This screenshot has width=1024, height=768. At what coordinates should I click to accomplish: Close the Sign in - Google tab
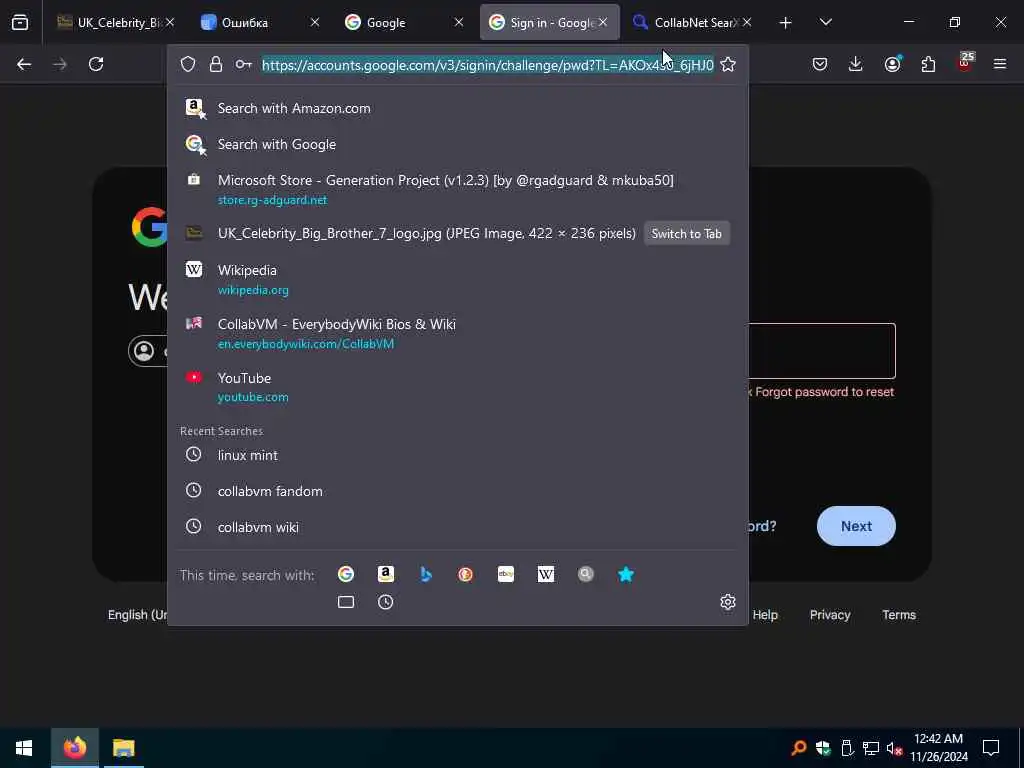pyautogui.click(x=603, y=22)
